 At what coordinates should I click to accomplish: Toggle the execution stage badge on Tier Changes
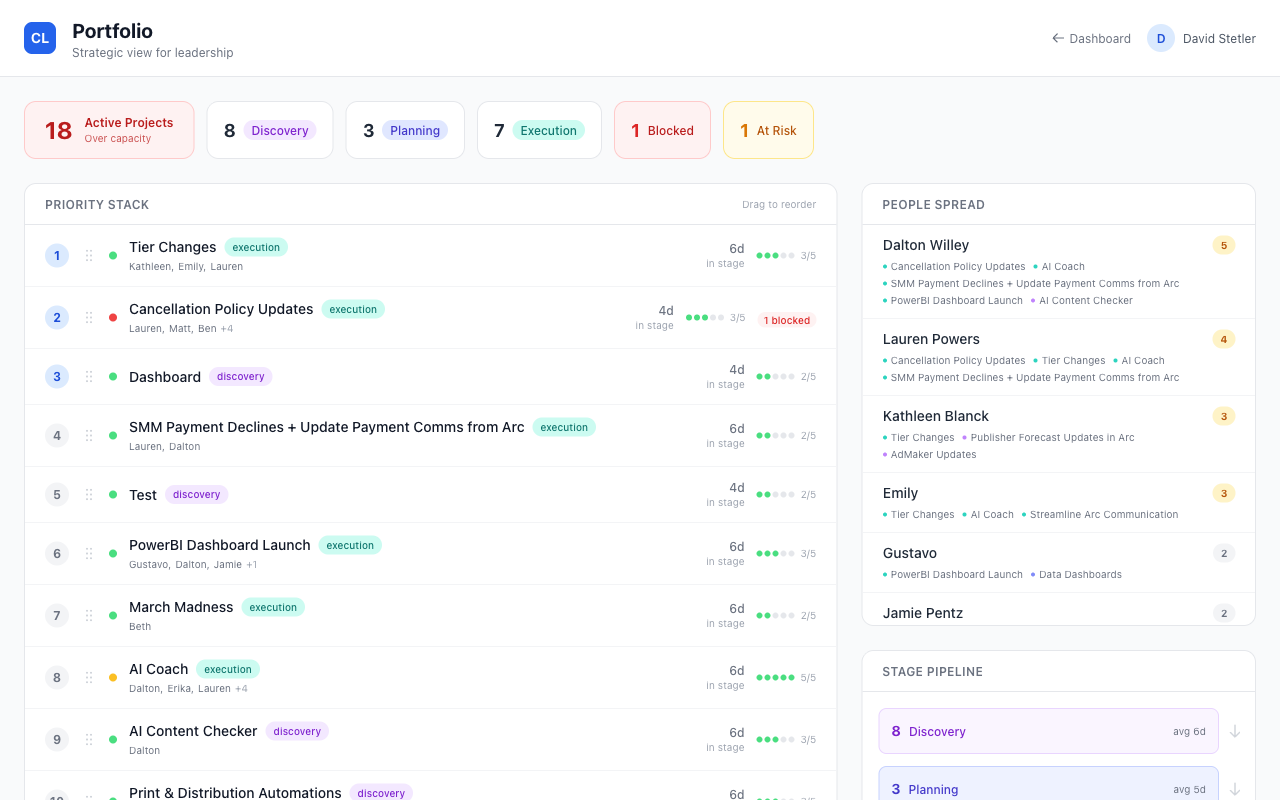tap(256, 247)
